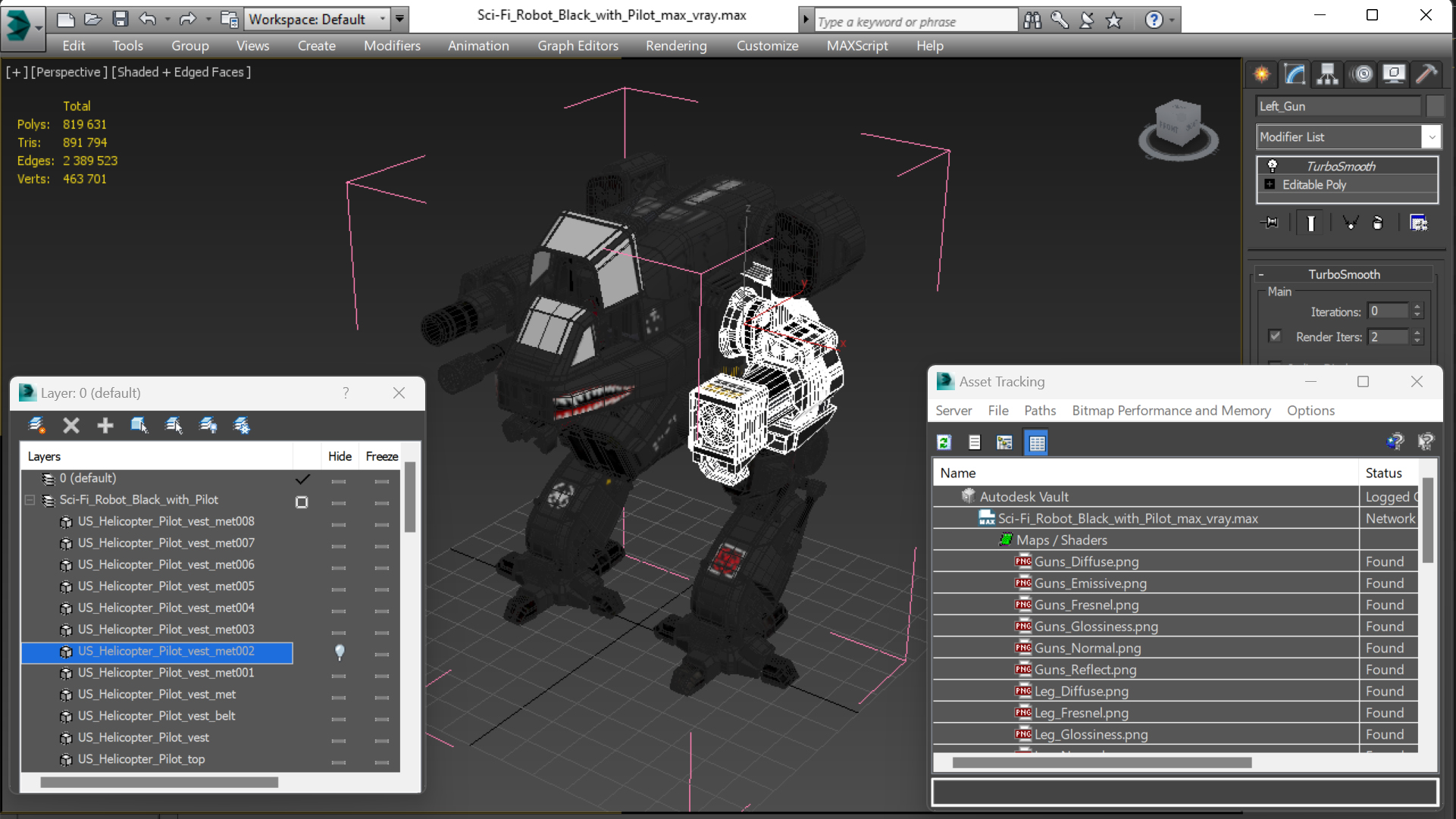Open the undo history dropdown arrow
Image resolution: width=1456 pixels, height=819 pixels.
168,19
